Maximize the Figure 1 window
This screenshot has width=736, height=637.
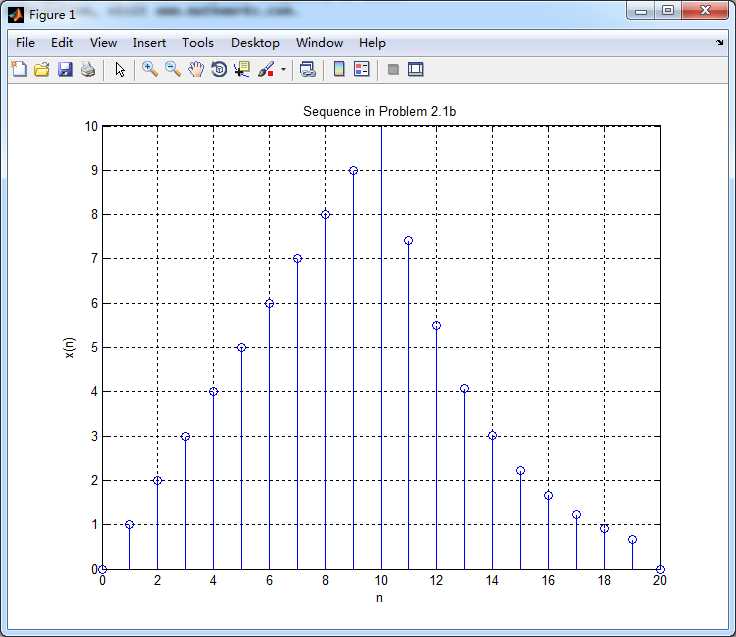[x=668, y=11]
